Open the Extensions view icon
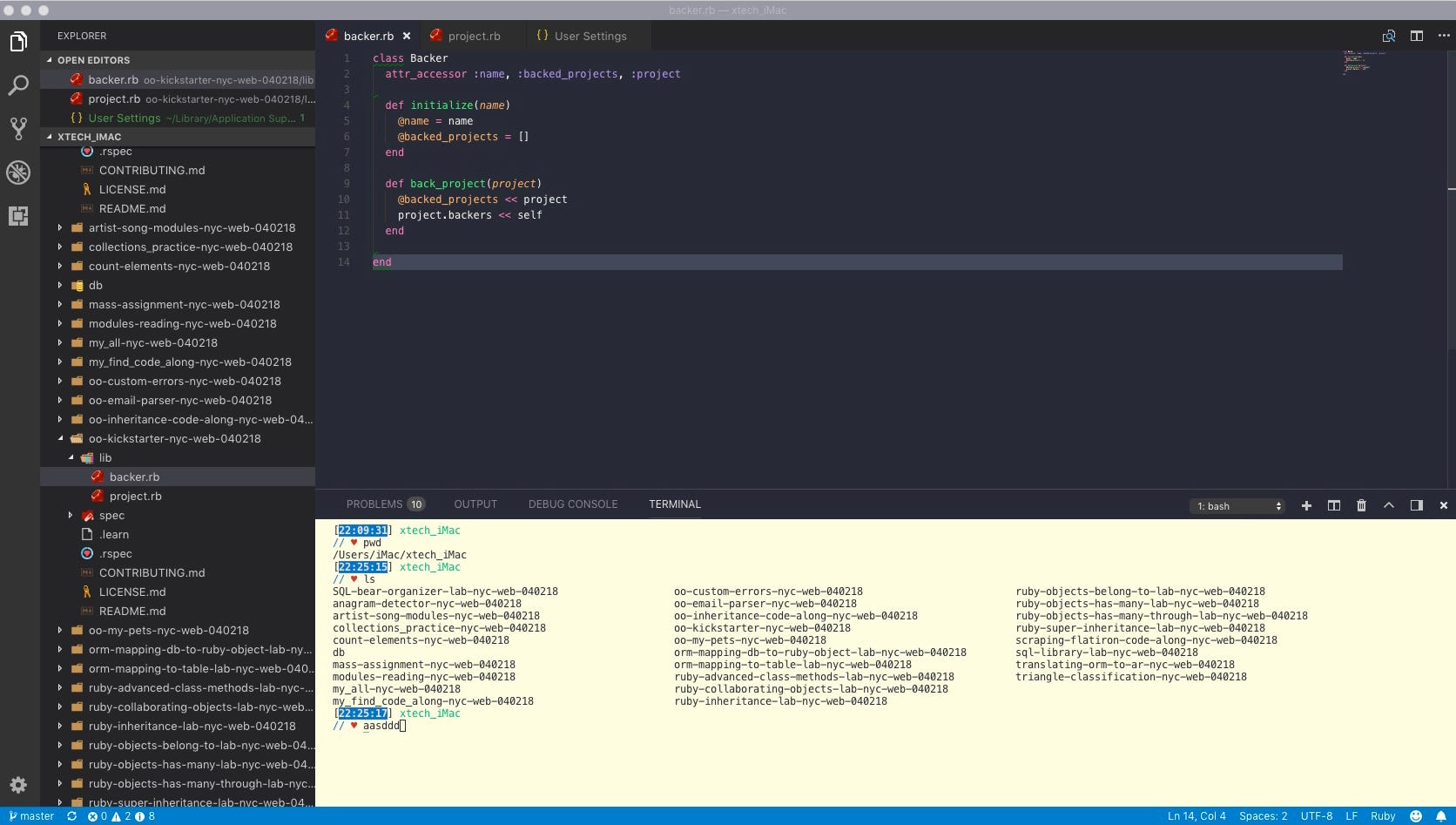 (x=18, y=215)
